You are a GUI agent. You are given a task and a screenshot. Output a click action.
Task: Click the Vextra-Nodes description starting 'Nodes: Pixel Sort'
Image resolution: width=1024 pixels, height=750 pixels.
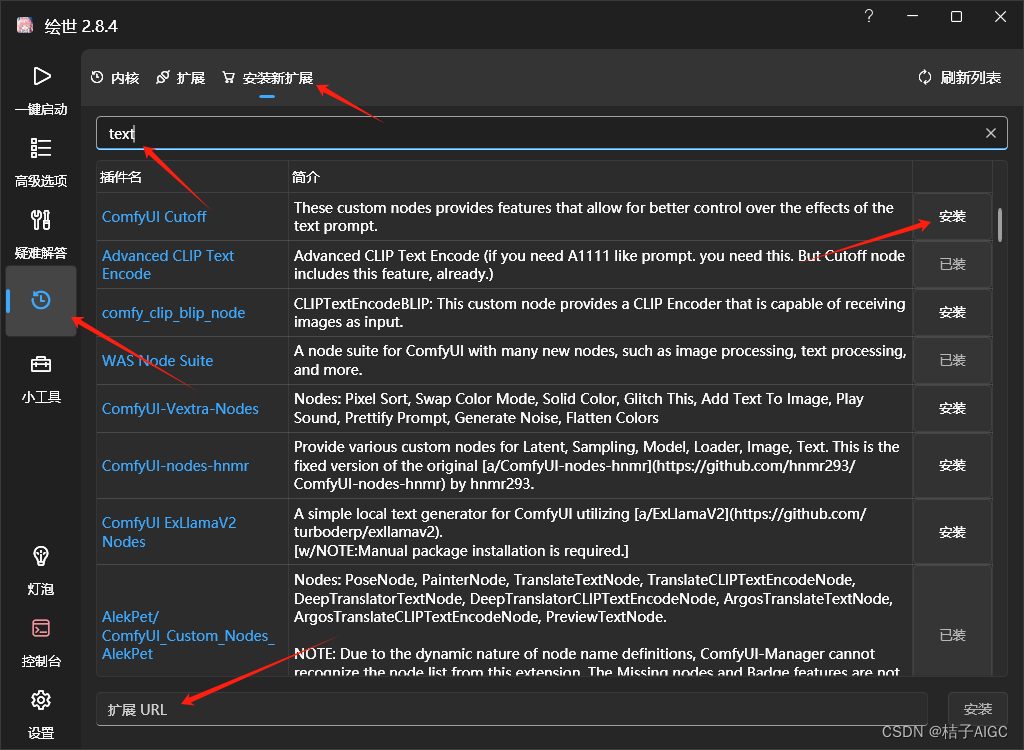pos(579,408)
